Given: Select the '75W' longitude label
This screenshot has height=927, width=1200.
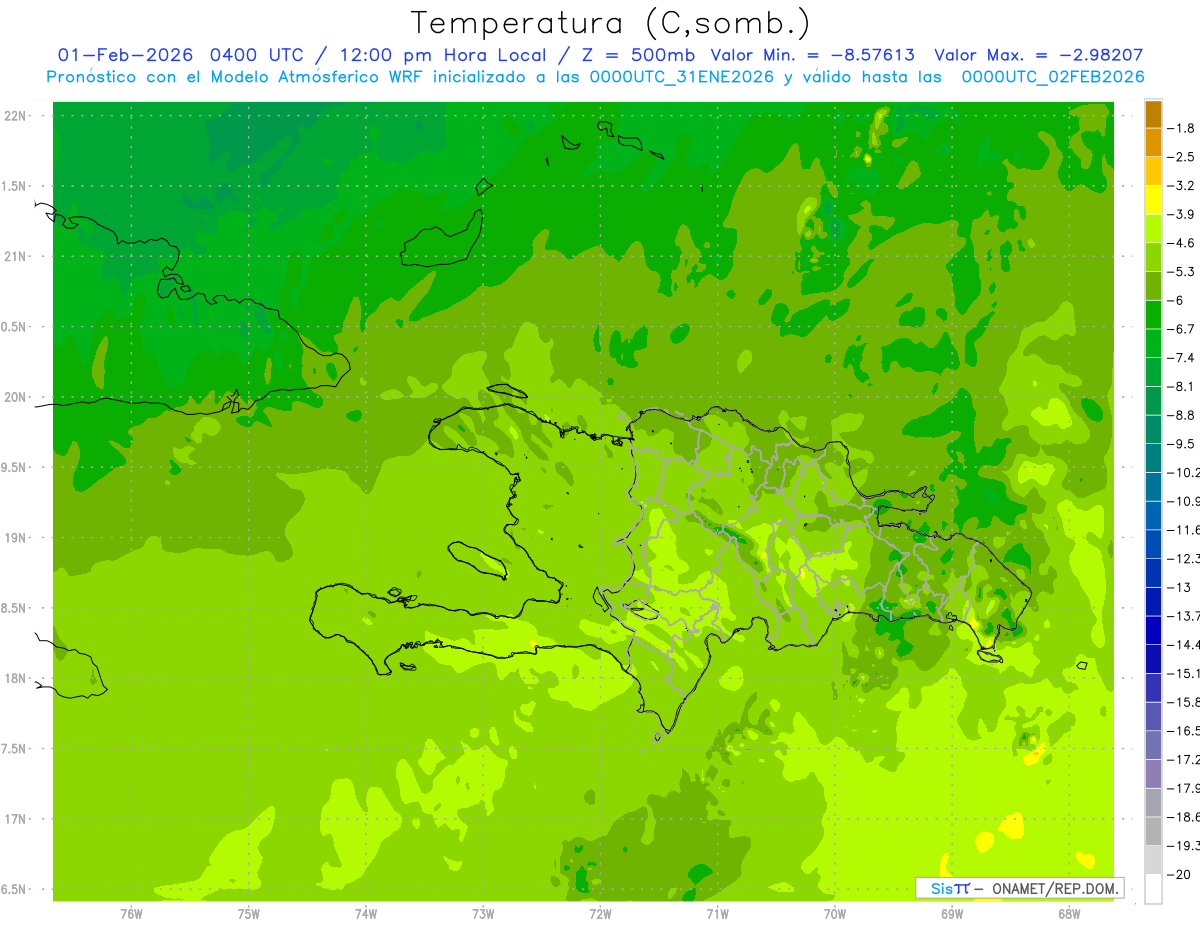Looking at the screenshot, I should 249,914.
